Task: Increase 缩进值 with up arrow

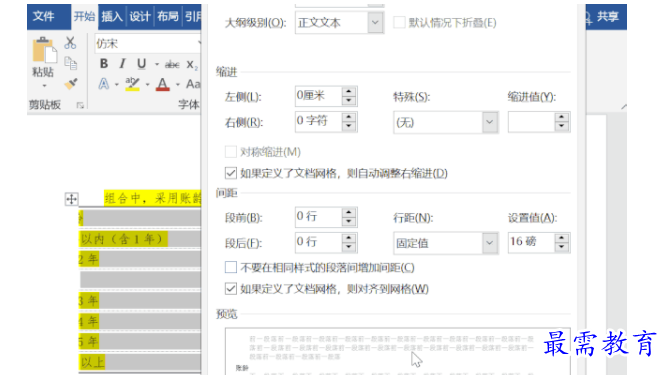Action: (562, 117)
